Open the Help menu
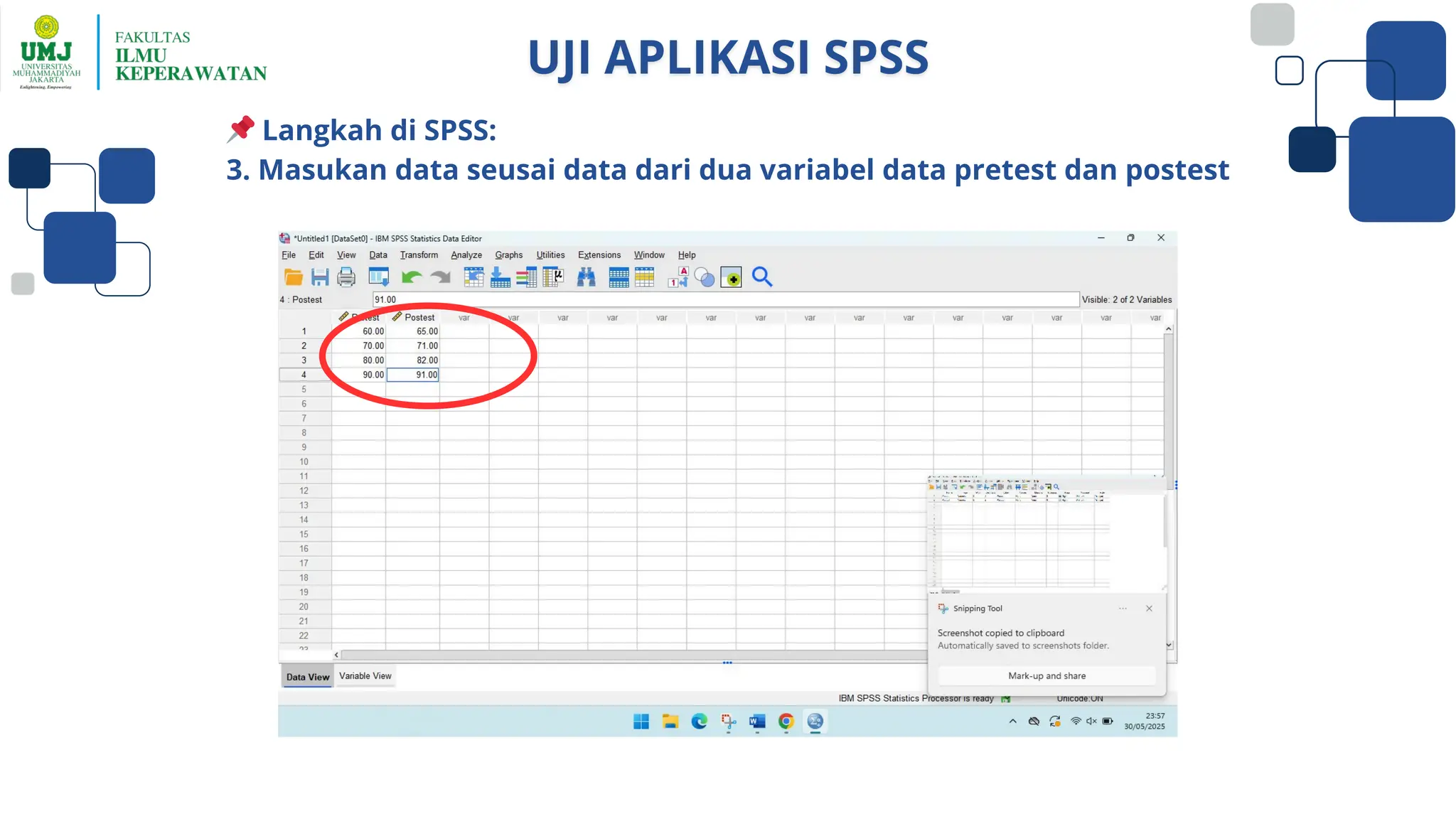 tap(687, 255)
